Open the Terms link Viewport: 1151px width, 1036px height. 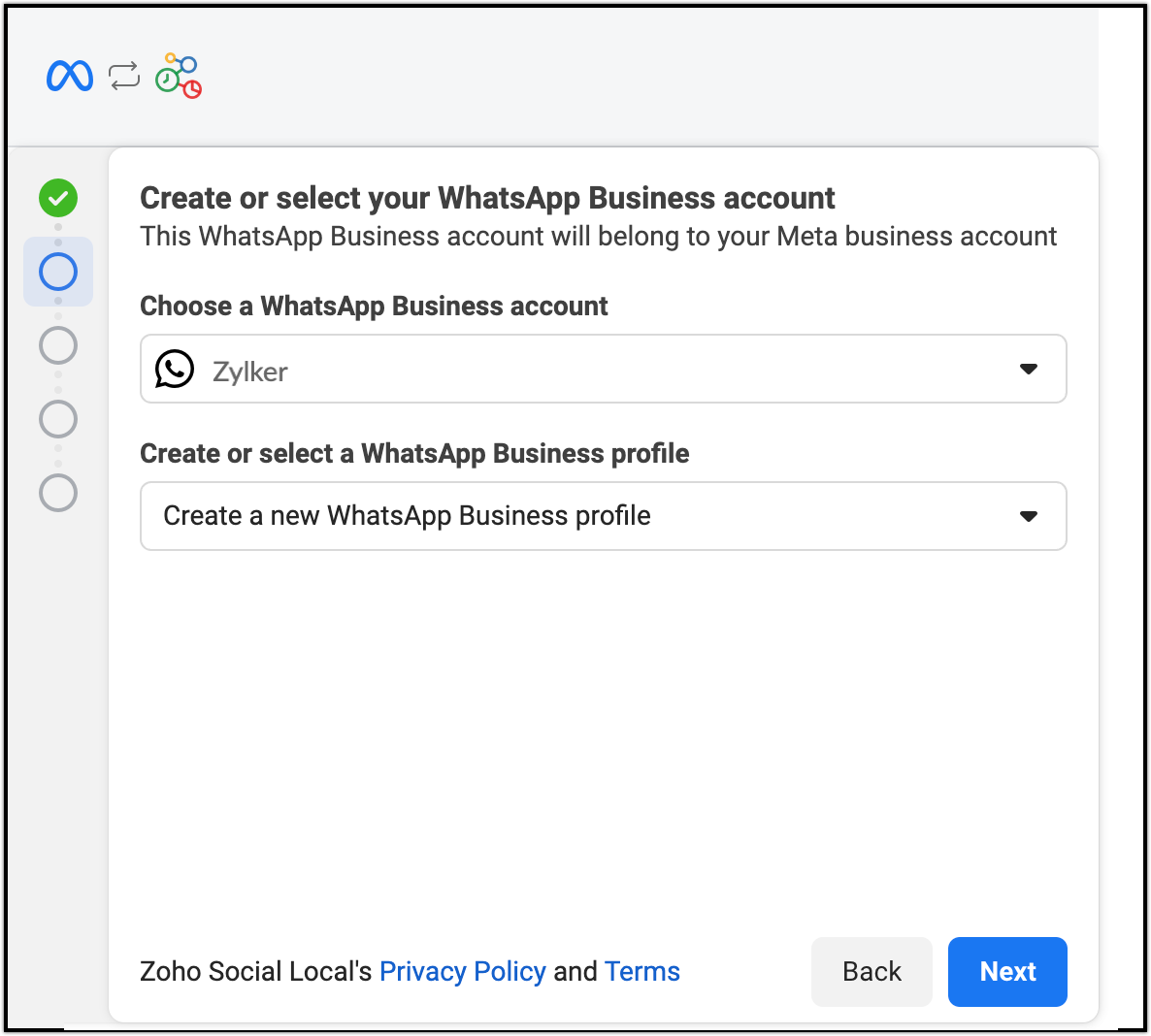(641, 972)
